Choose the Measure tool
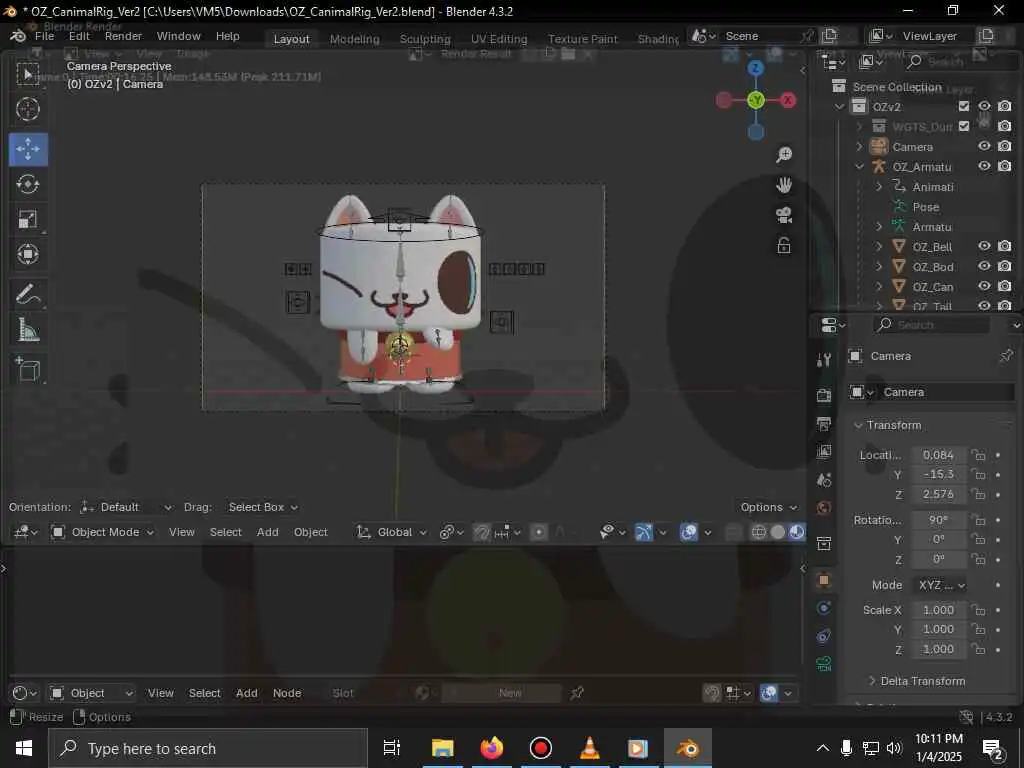1024x768 pixels. (27, 330)
